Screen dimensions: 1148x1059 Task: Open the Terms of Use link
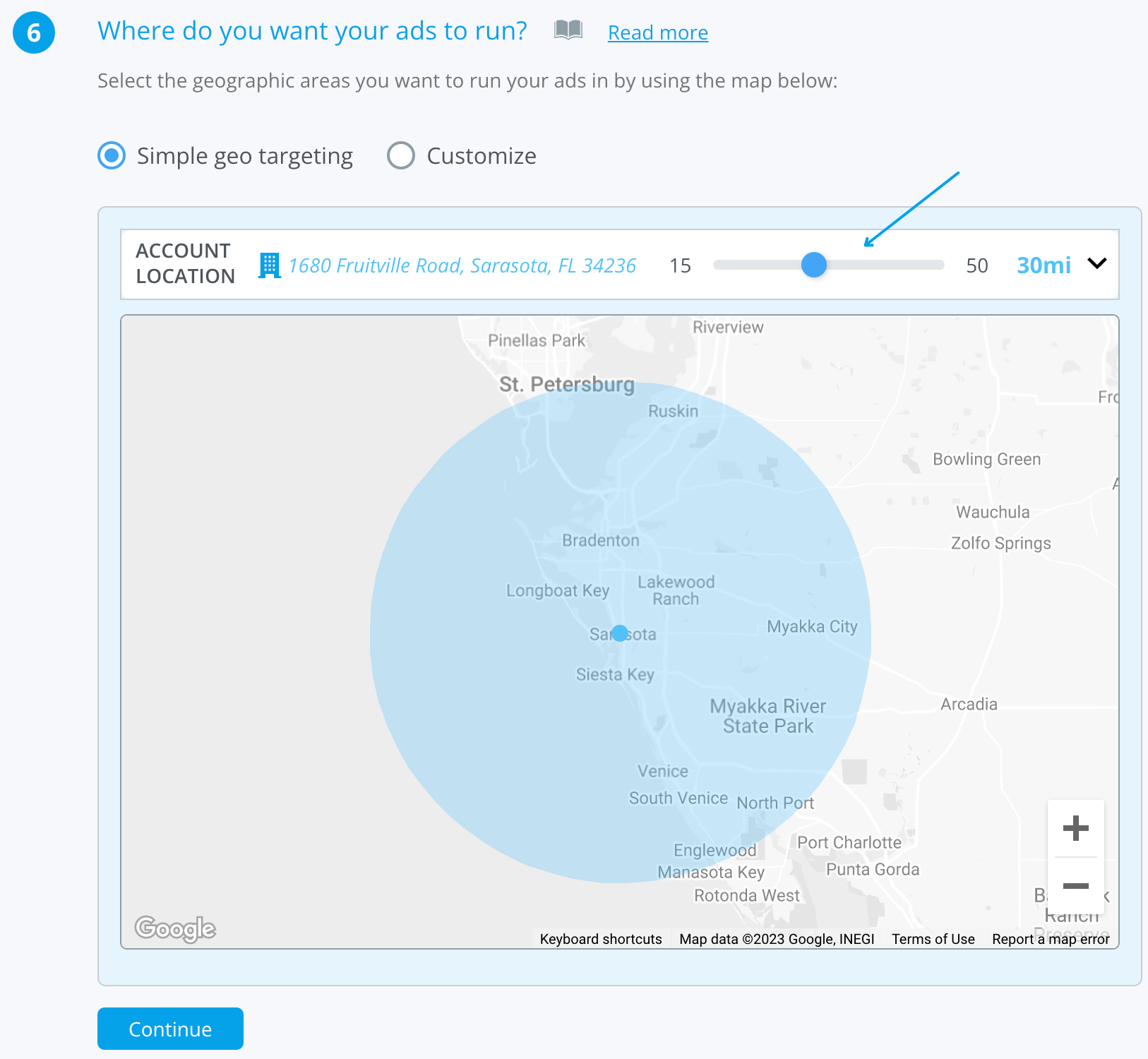933,939
